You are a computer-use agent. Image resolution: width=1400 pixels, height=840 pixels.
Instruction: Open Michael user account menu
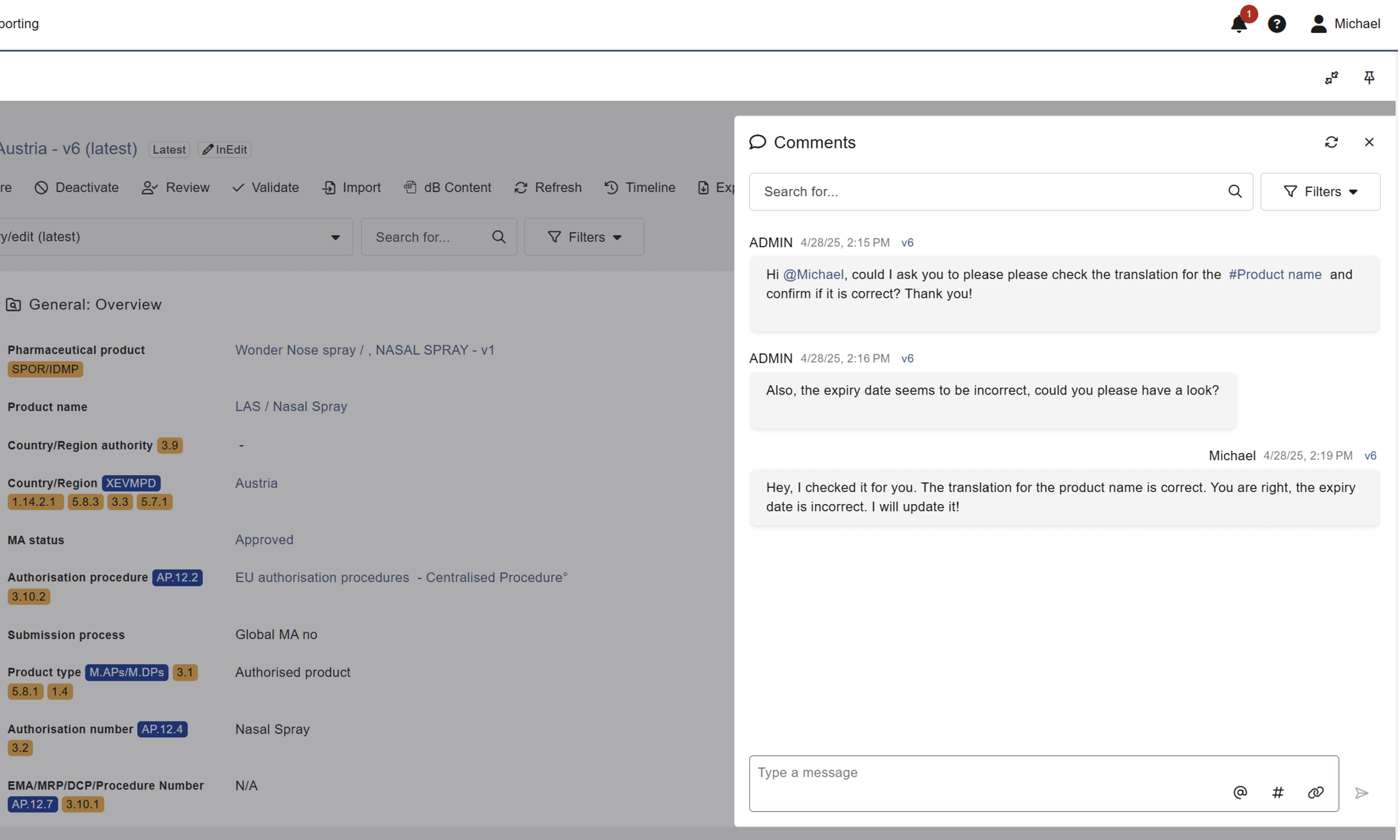1345,24
